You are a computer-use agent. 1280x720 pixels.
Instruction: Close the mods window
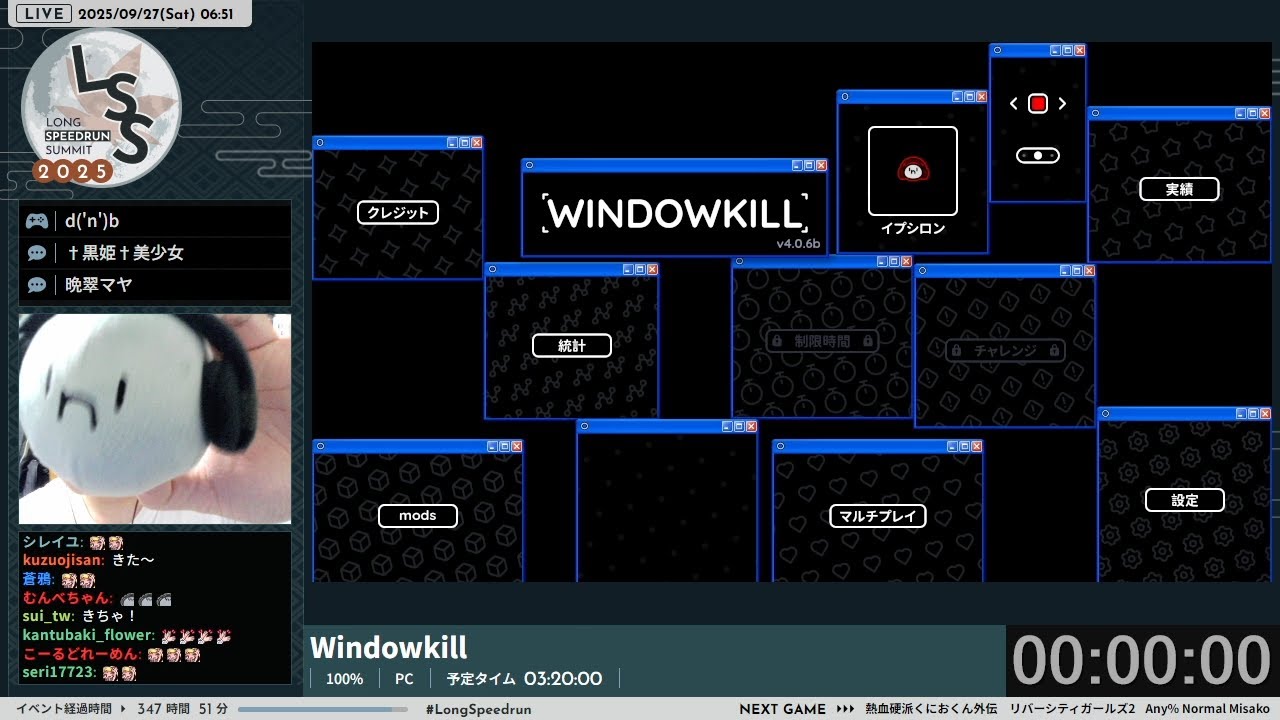click(x=517, y=446)
